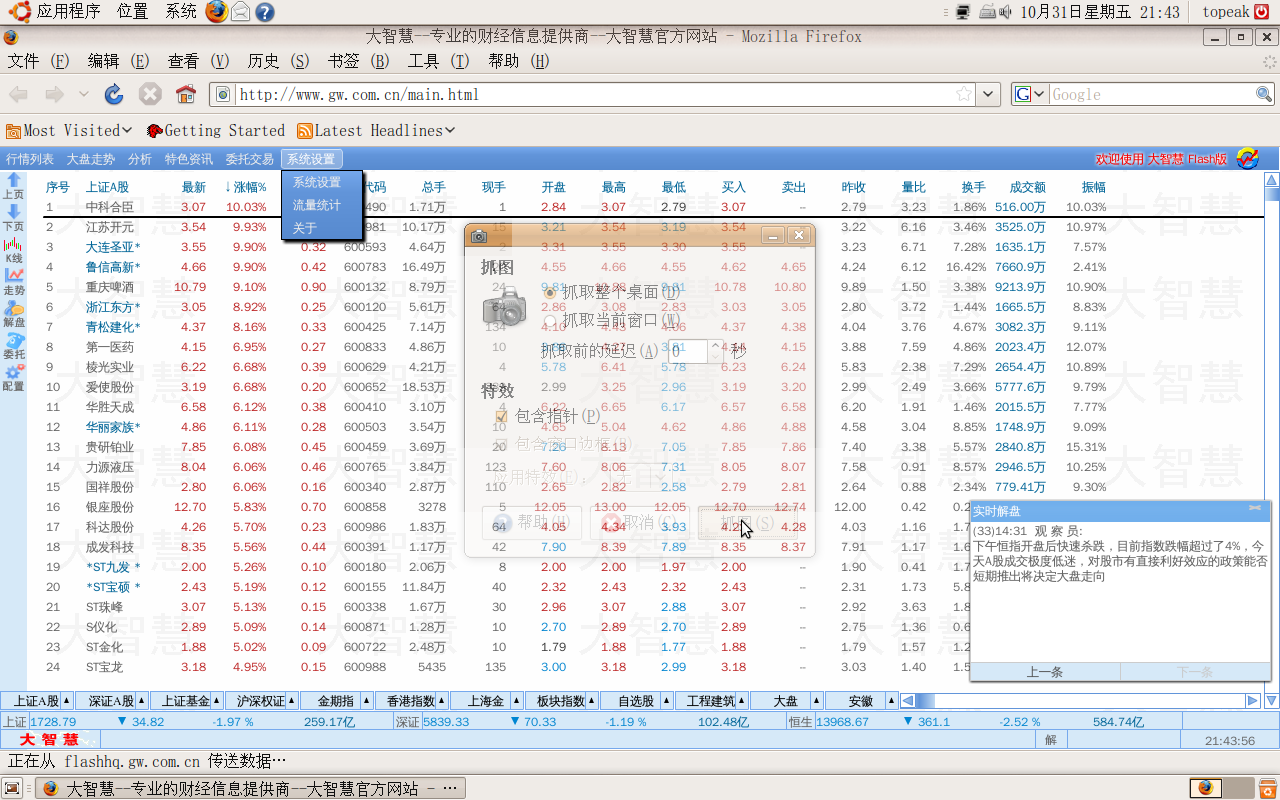Select the 抓取整个桌面 radio option

click(x=549, y=292)
